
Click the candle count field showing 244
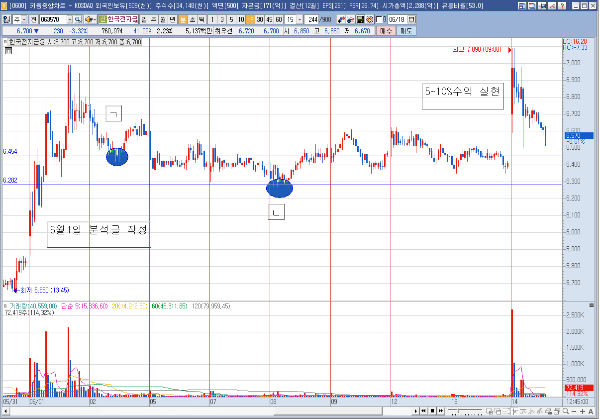click(311, 20)
